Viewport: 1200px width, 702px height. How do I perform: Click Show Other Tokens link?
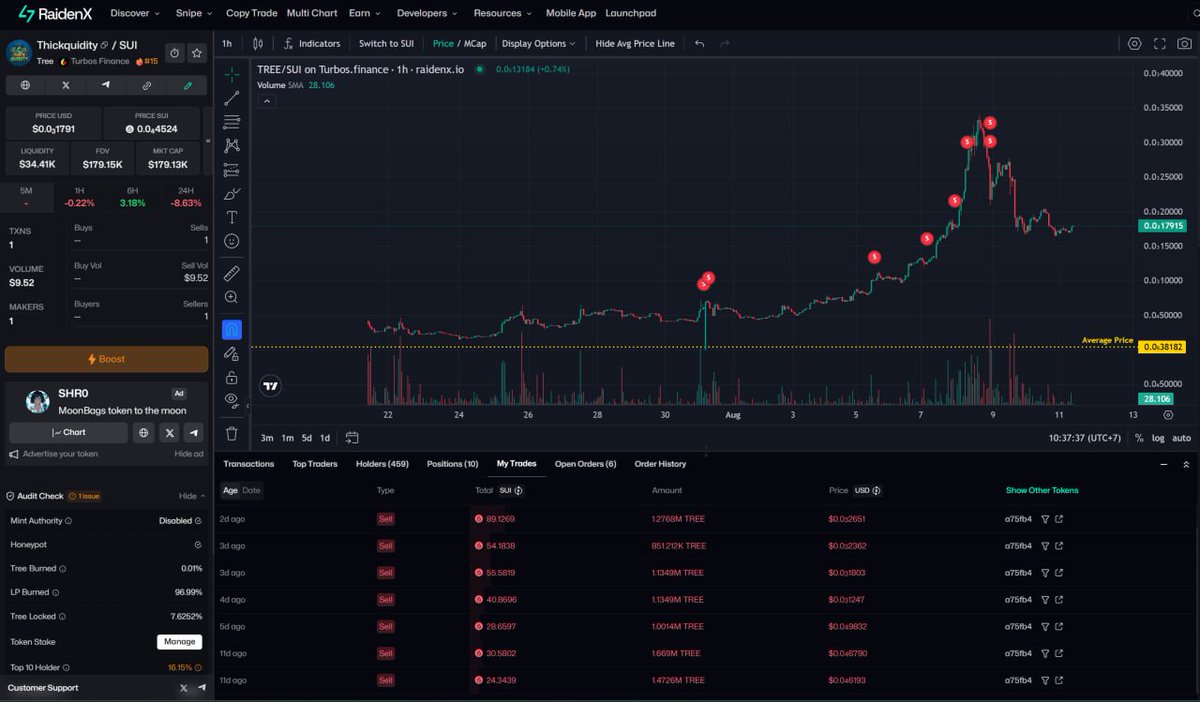click(x=1042, y=490)
